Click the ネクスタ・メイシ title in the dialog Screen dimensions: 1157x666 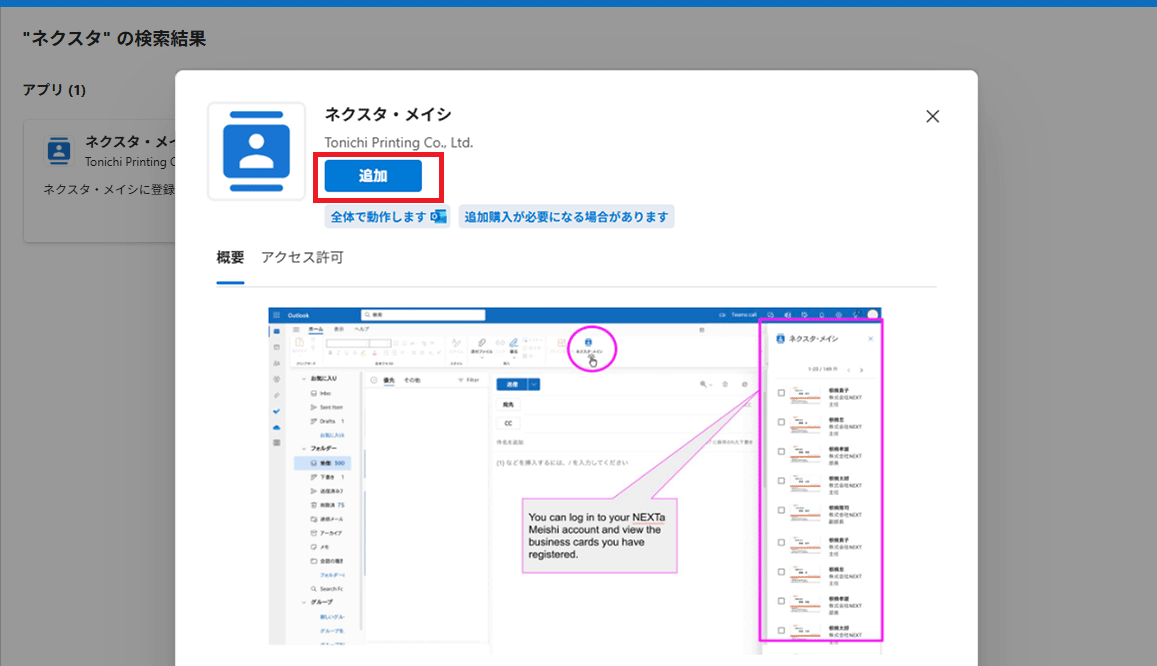(x=388, y=114)
